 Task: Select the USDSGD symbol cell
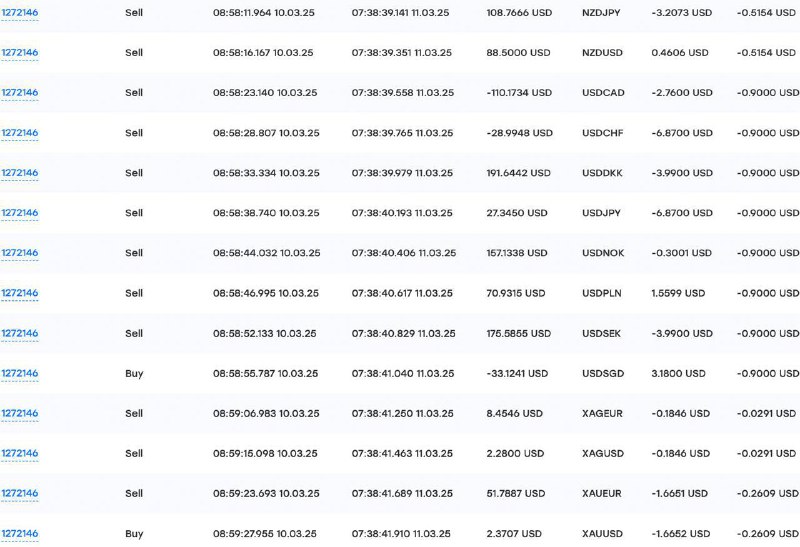(x=603, y=374)
